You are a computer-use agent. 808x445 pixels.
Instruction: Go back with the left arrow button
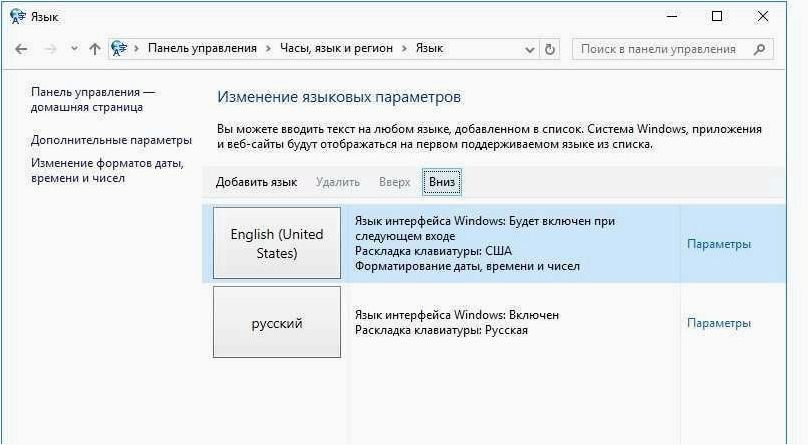click(x=21, y=49)
